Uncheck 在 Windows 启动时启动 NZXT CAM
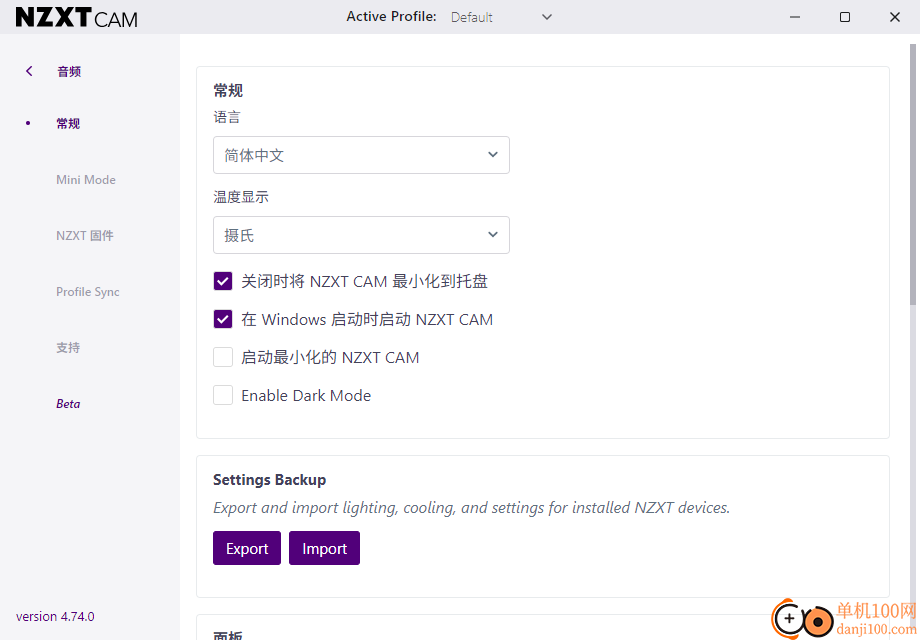The width and height of the screenshot is (920, 640). [223, 319]
